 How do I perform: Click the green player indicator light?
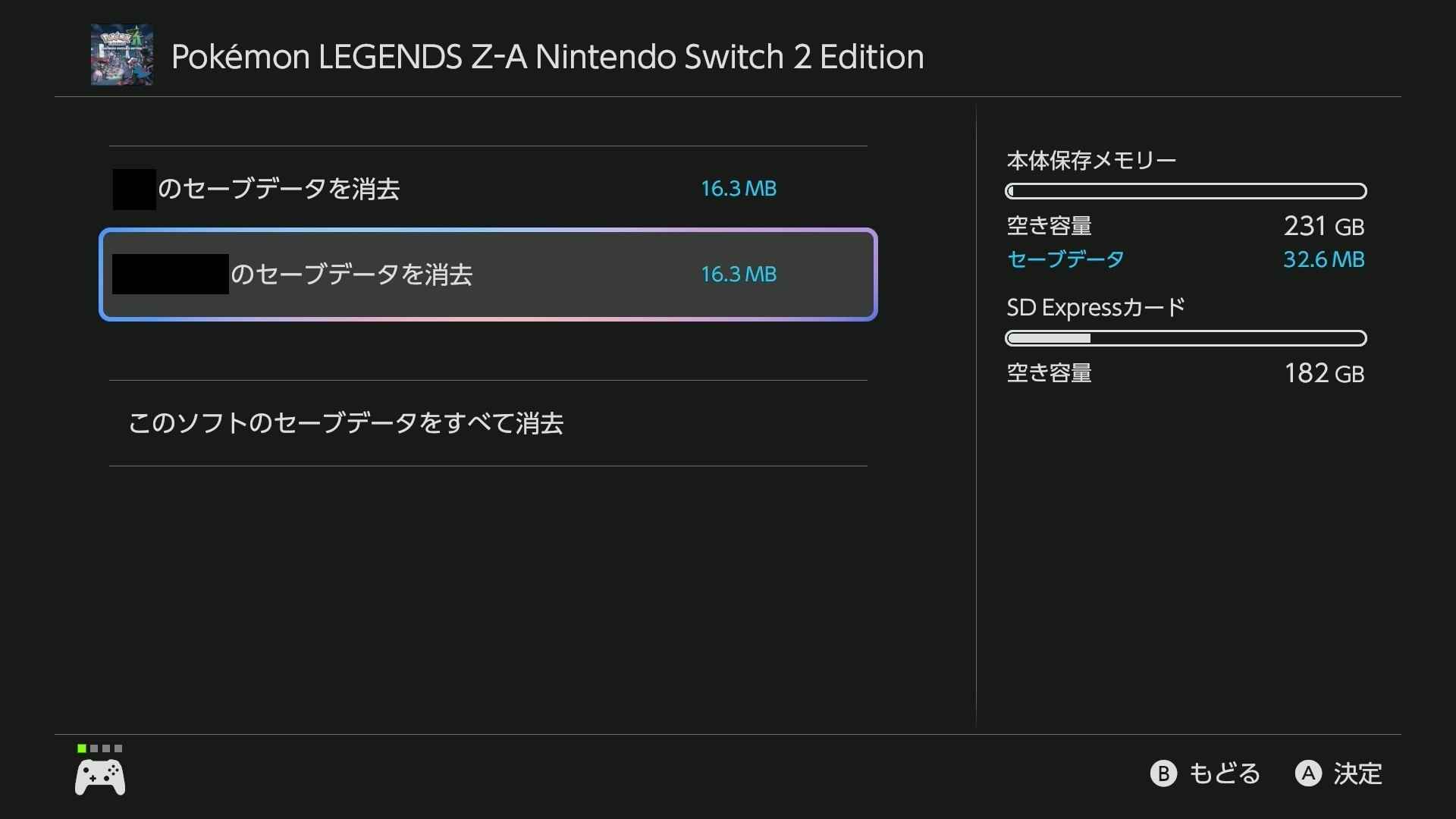tap(81, 748)
